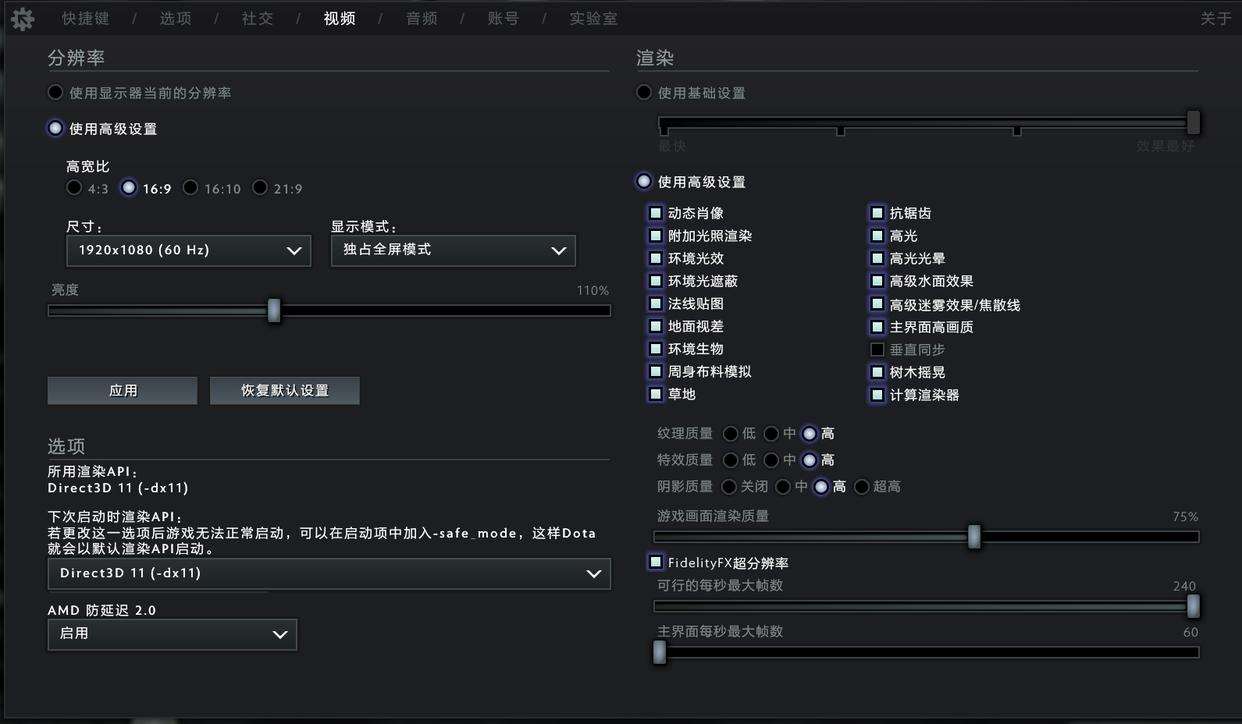Switch to the 快捷键 tab
Image resolution: width=1242 pixels, height=724 pixels.
[86, 19]
